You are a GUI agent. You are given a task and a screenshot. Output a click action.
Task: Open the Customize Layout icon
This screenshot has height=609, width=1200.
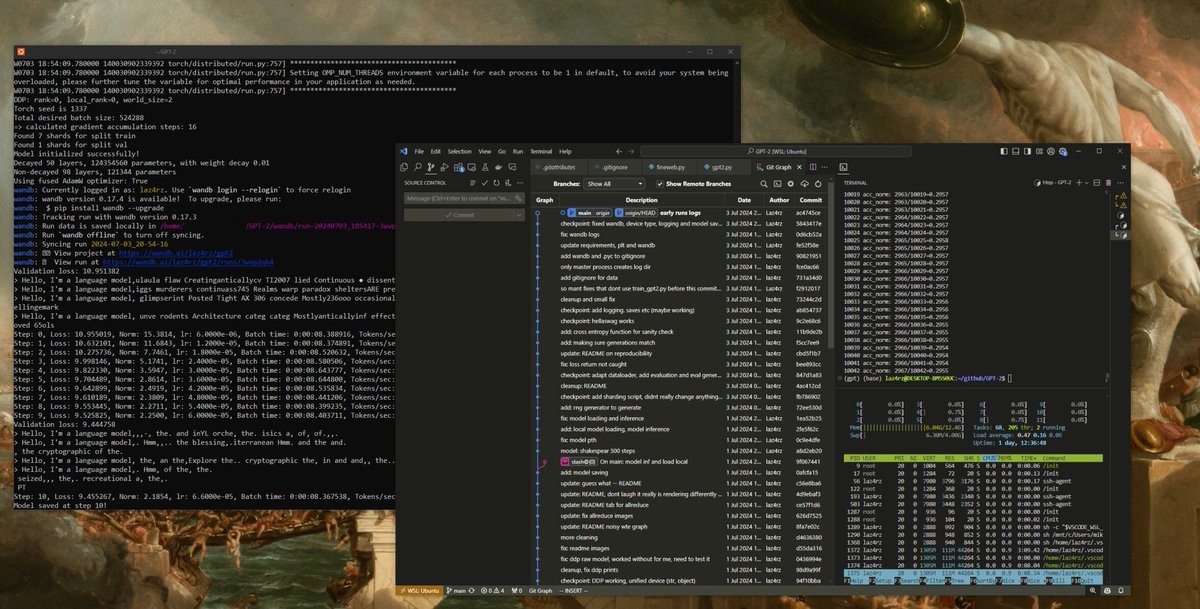[1039, 151]
